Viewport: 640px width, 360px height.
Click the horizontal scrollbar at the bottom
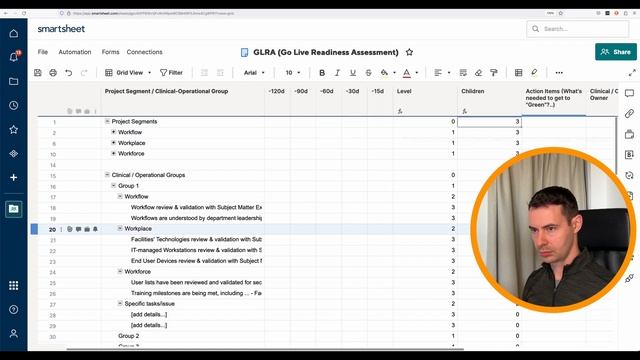[265, 349]
